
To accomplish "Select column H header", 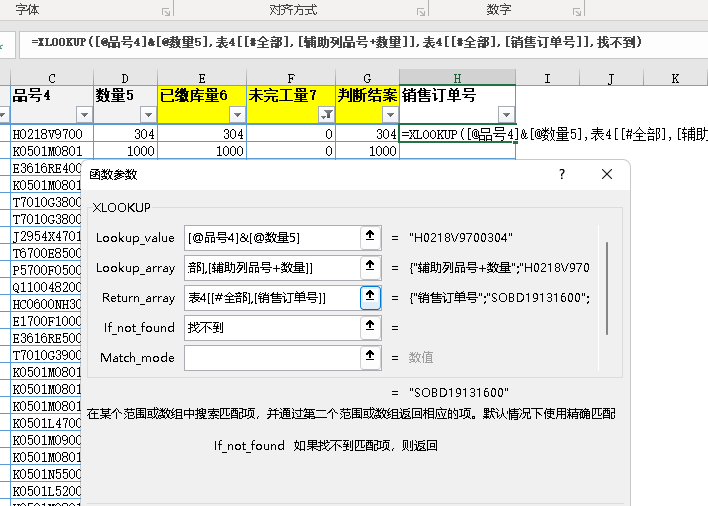I will [457, 78].
